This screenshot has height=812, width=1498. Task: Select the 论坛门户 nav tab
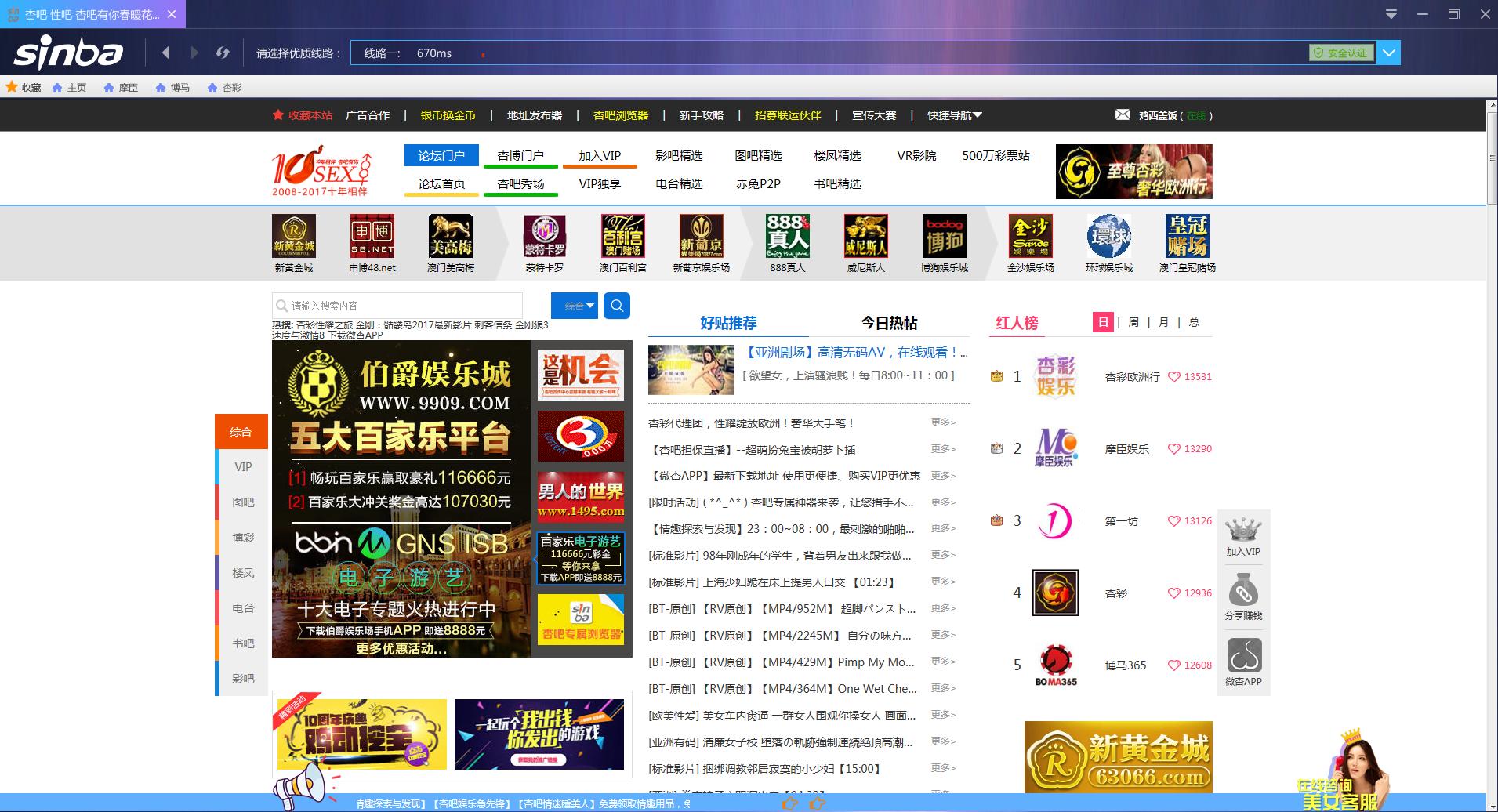pyautogui.click(x=441, y=155)
